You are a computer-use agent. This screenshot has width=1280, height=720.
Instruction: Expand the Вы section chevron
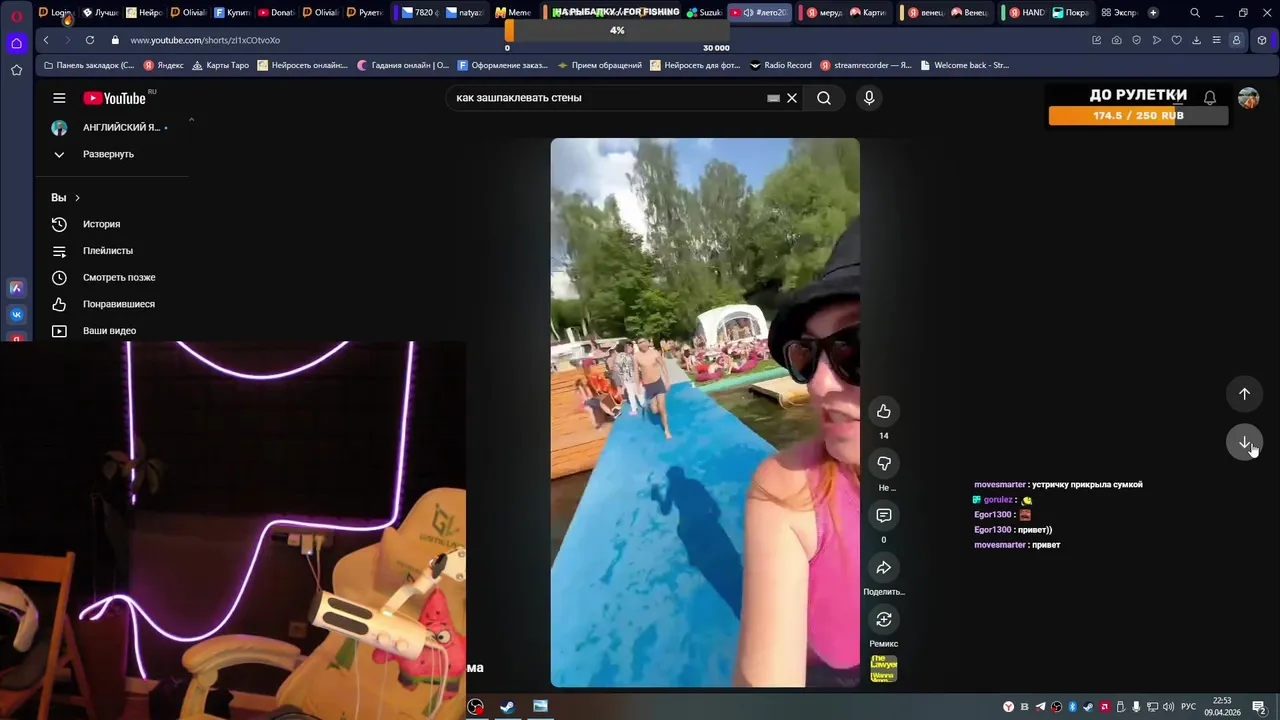[x=77, y=198]
